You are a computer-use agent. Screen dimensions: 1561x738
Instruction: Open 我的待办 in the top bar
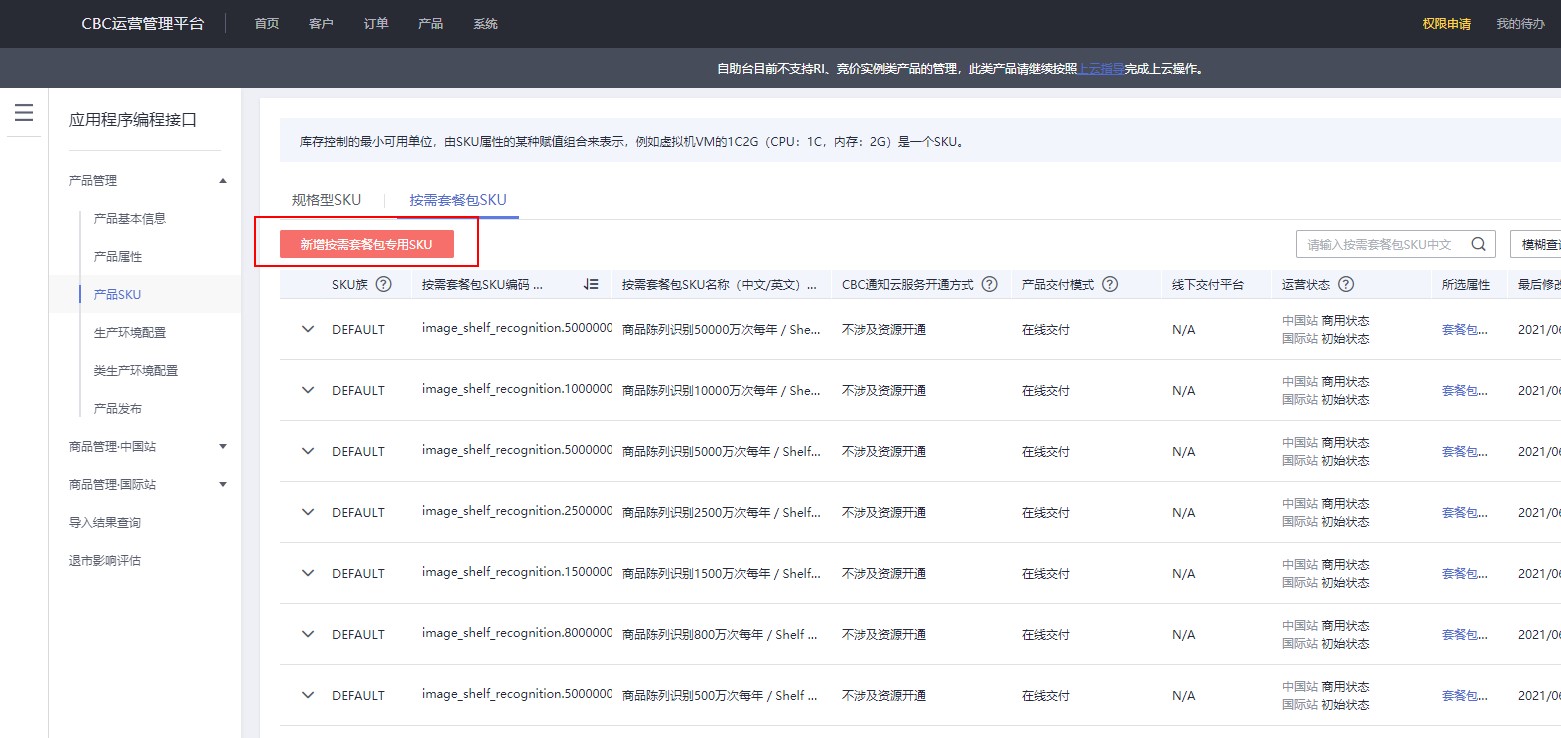pos(1520,24)
